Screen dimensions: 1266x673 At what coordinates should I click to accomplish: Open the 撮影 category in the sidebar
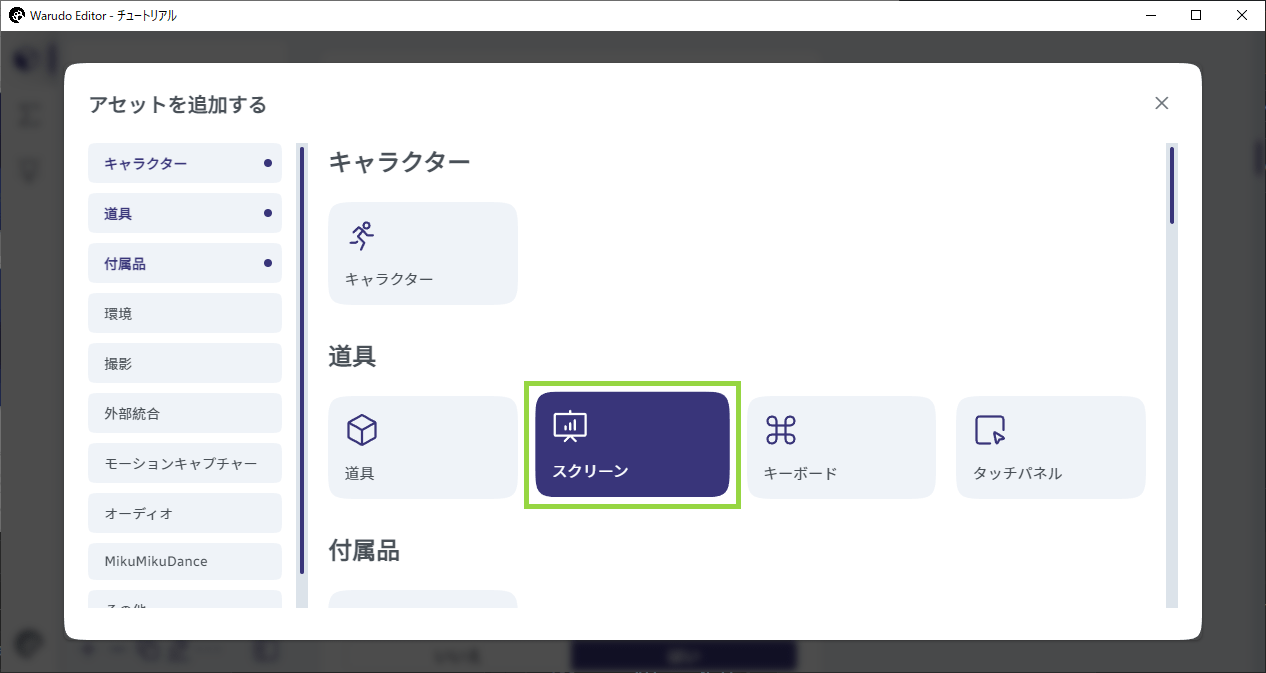coord(185,363)
